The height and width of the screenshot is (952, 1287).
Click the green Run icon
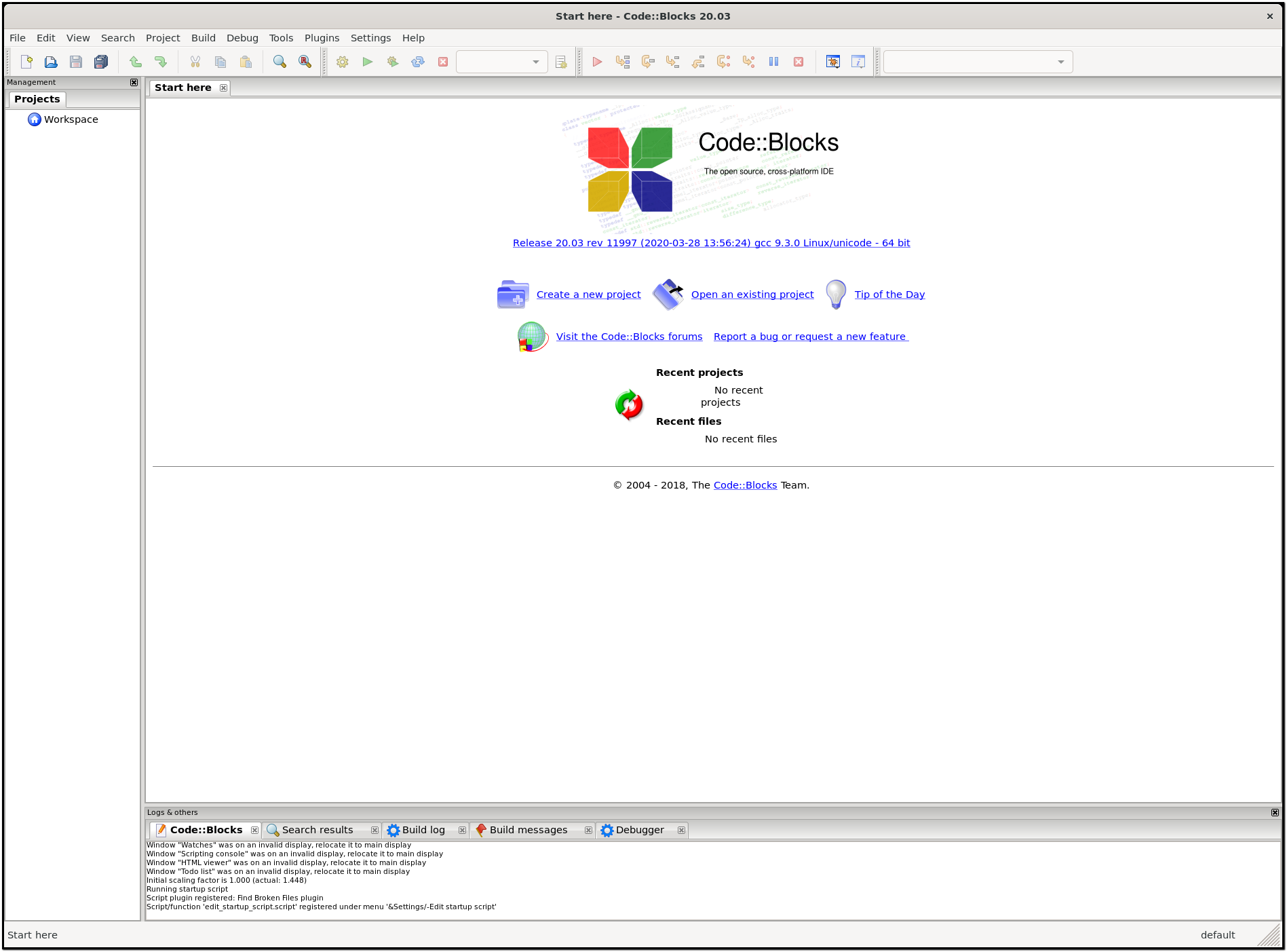(x=368, y=62)
